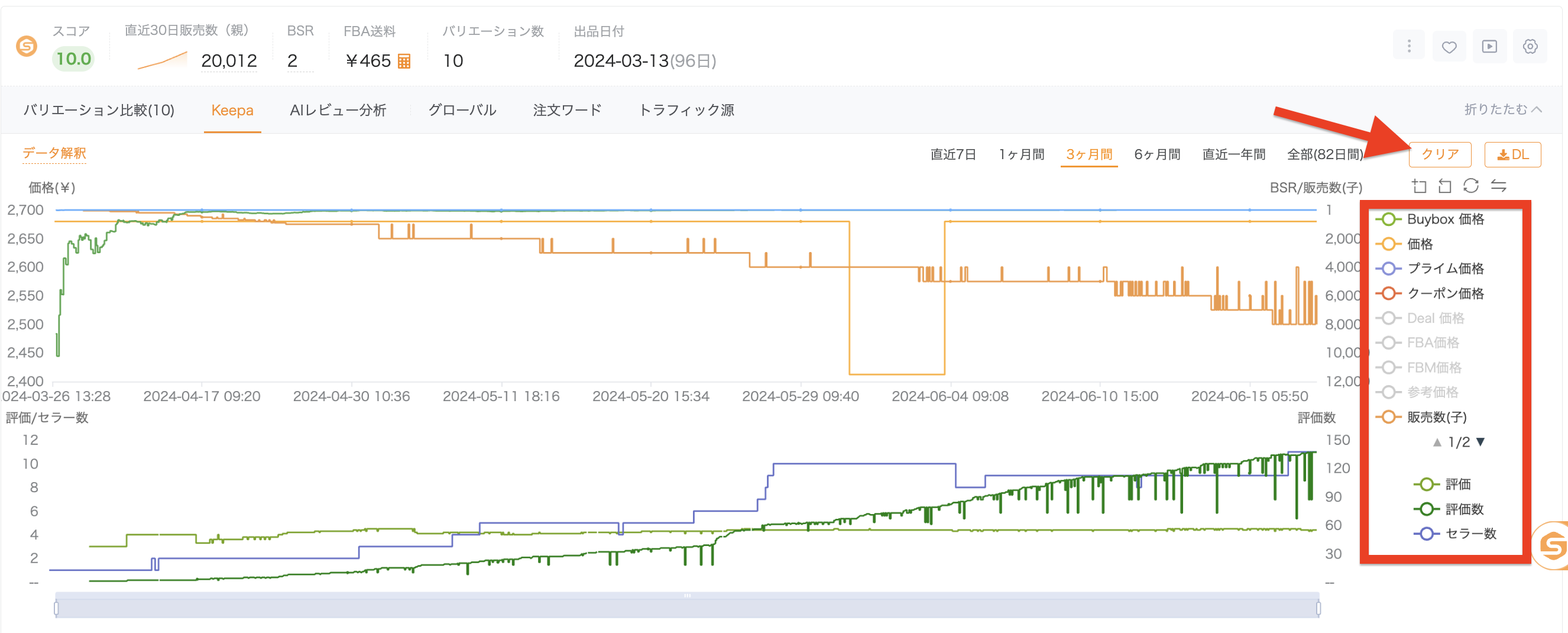
Task: Open the FBA fee calculator icon
Action: pos(404,61)
